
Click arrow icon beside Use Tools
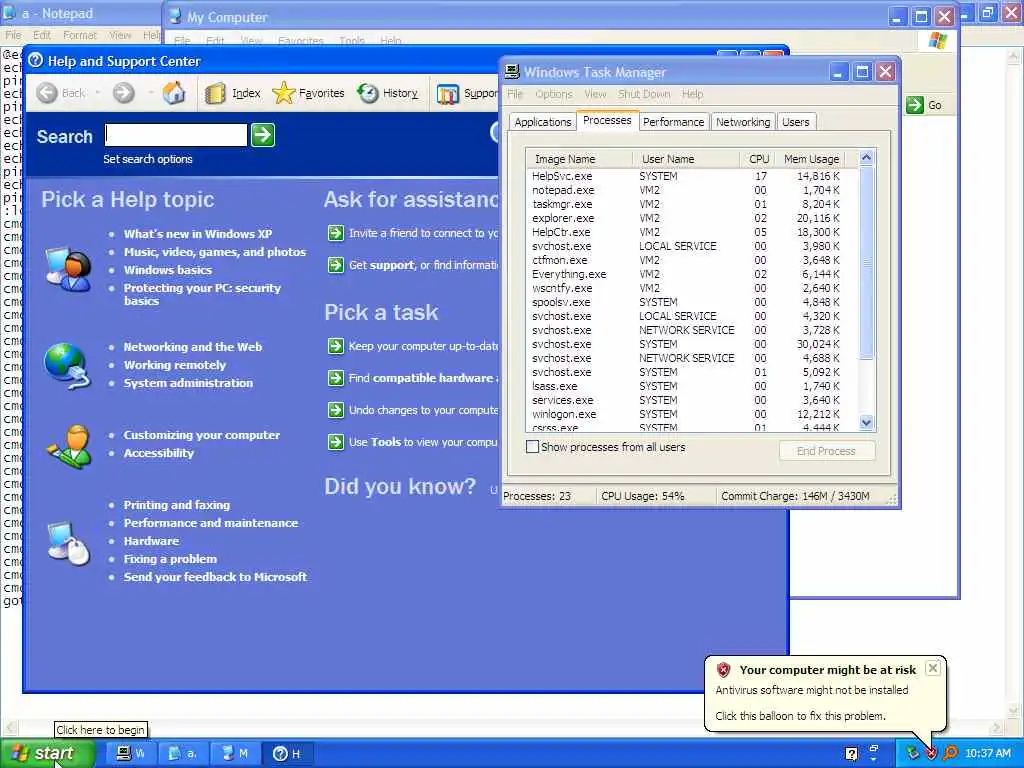tap(336, 442)
